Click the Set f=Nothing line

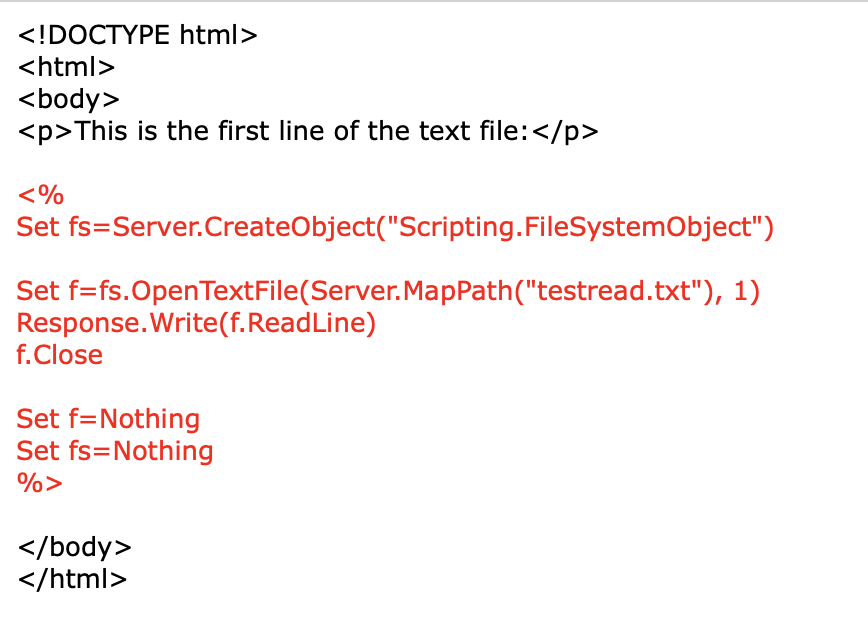pyautogui.click(x=108, y=419)
